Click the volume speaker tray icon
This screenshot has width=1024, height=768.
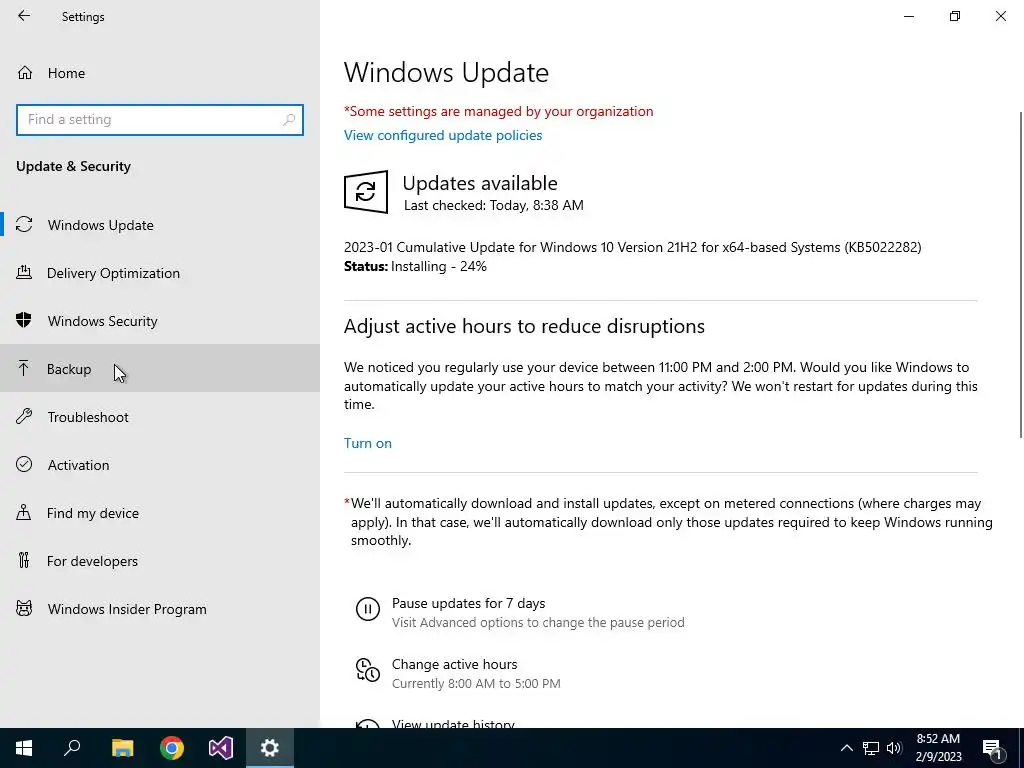(x=894, y=748)
